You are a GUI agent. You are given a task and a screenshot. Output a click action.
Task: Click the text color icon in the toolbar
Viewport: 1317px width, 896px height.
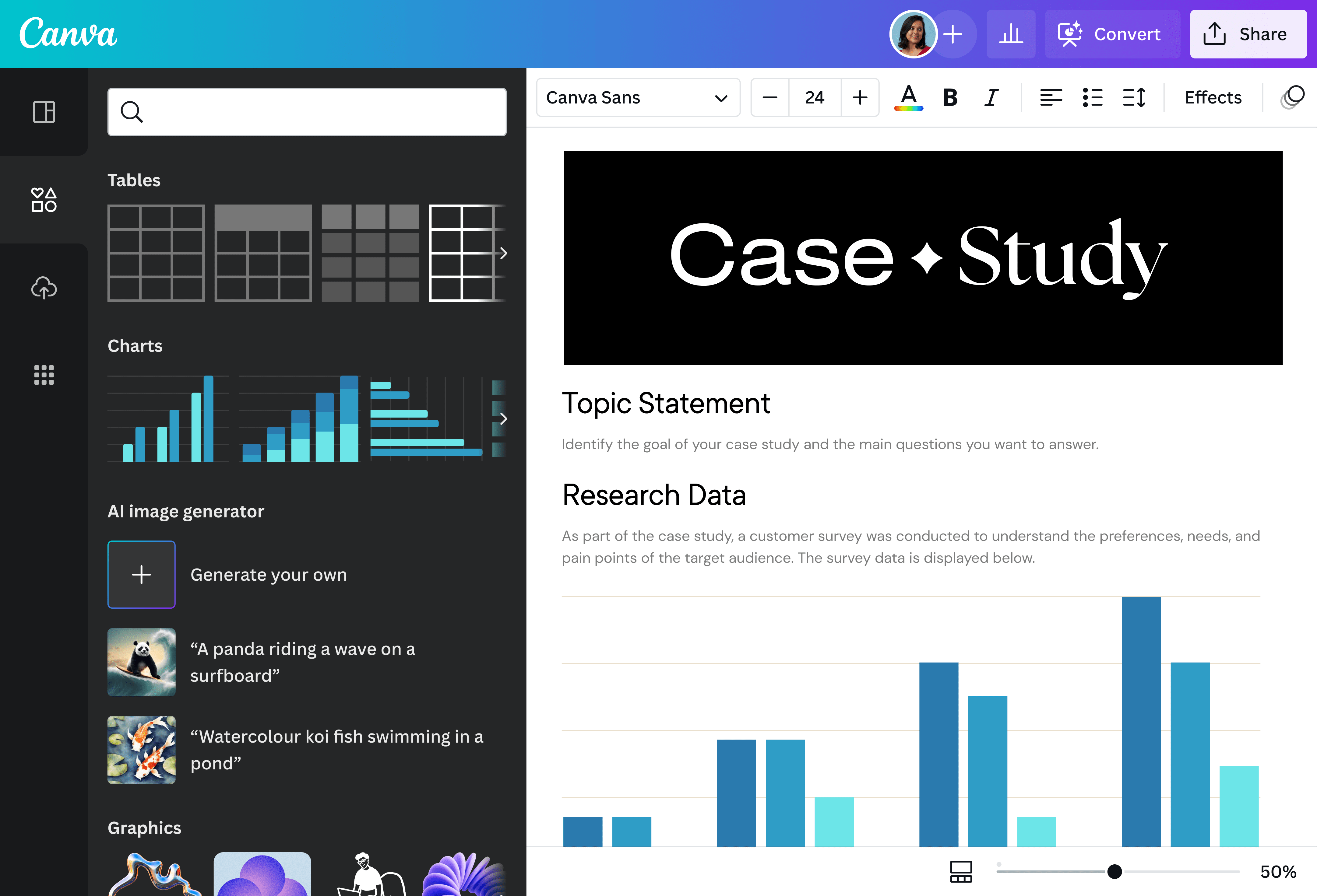pyautogui.click(x=907, y=97)
